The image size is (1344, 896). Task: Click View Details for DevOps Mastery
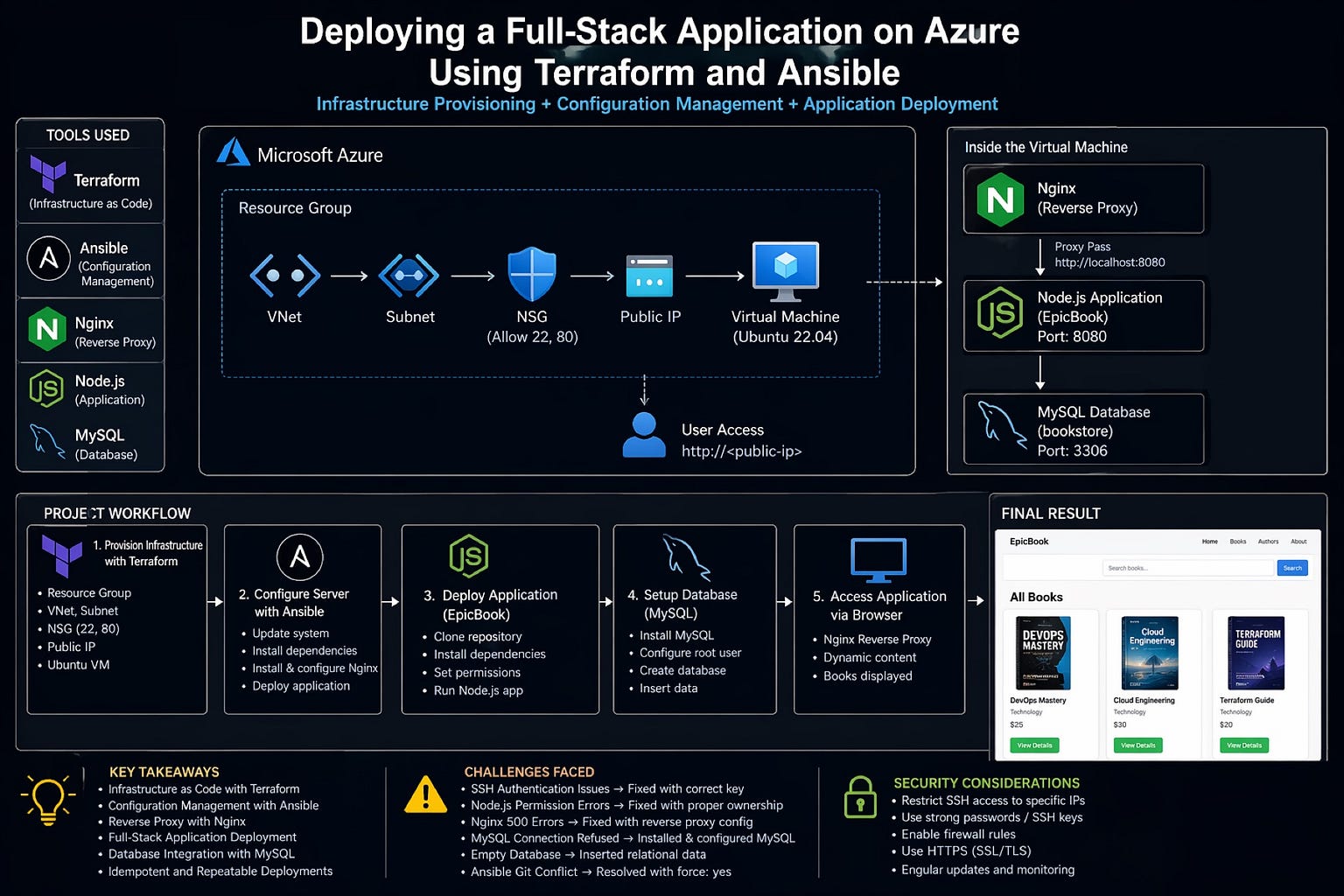pos(1034,745)
